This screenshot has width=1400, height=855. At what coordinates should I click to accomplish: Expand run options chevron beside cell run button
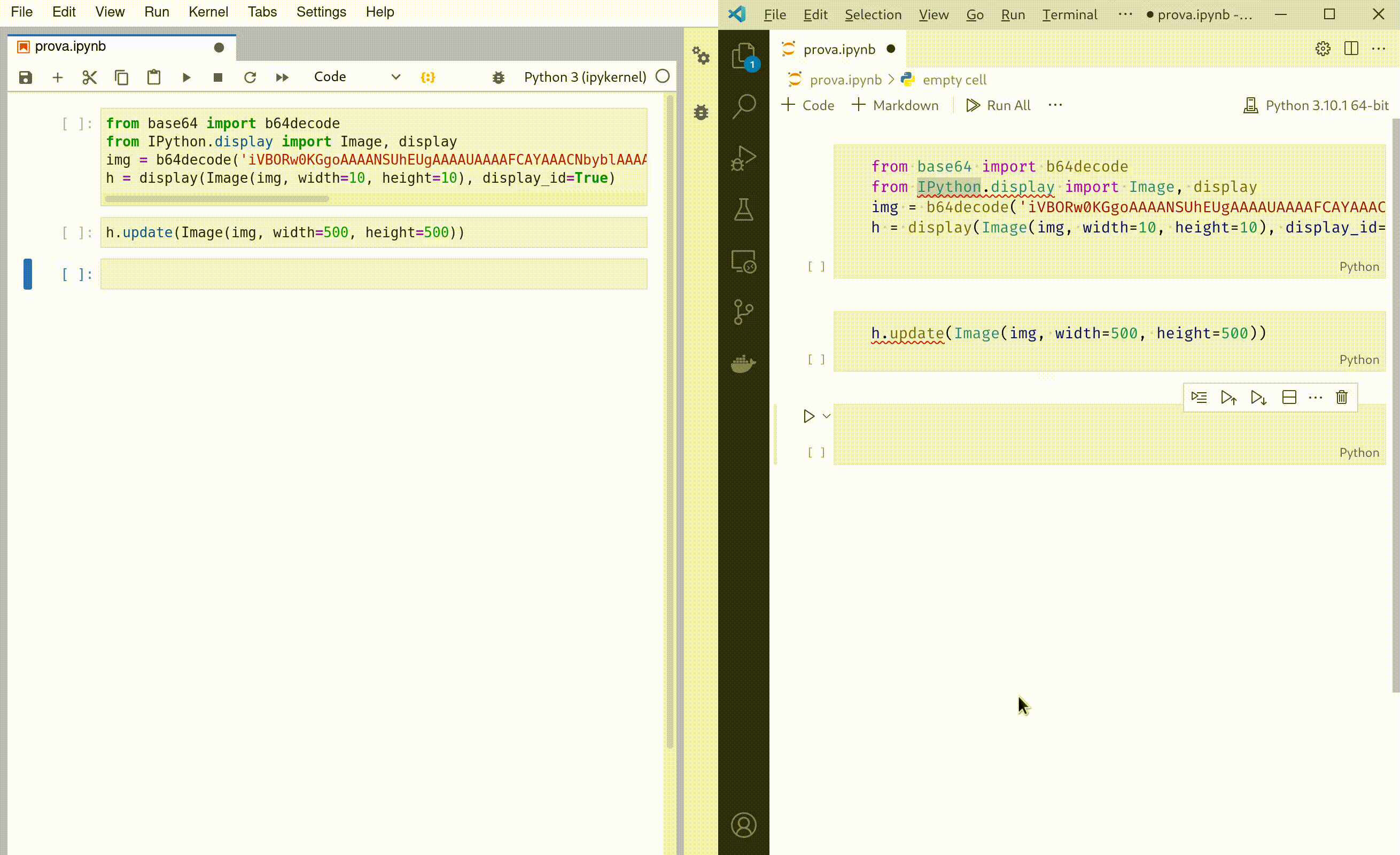[x=827, y=416]
